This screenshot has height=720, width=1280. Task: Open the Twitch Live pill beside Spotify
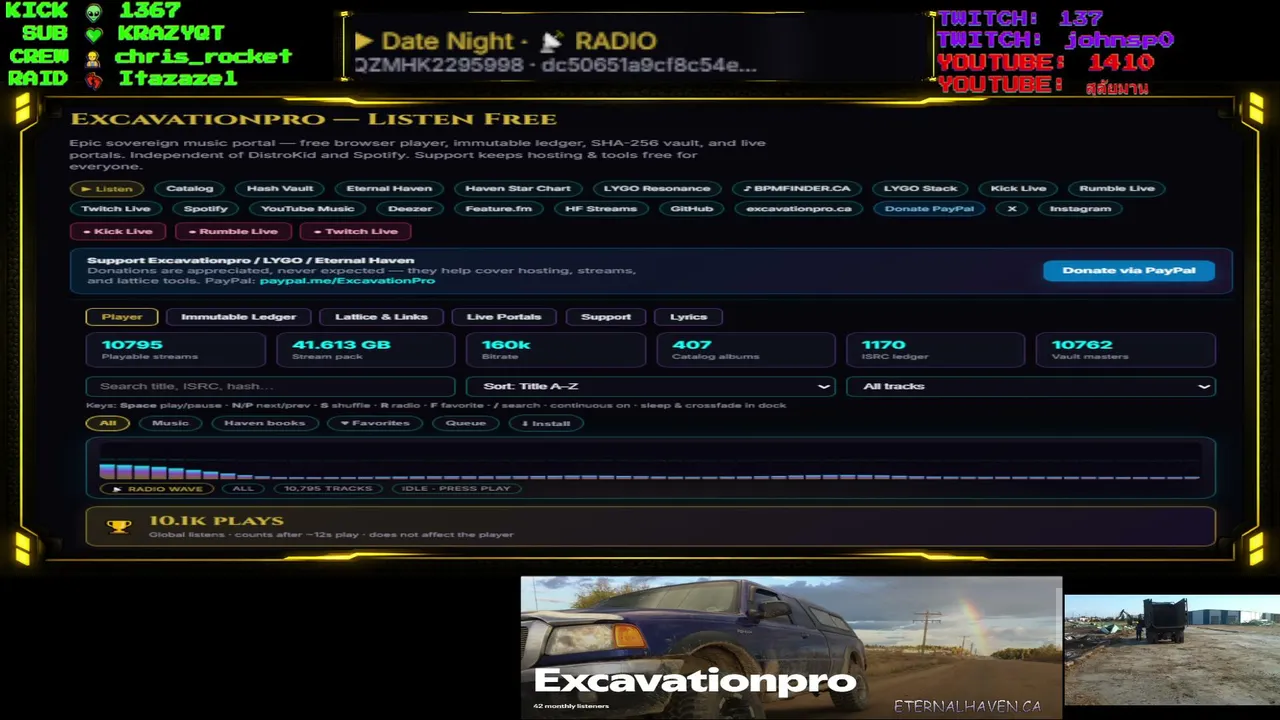pos(116,209)
